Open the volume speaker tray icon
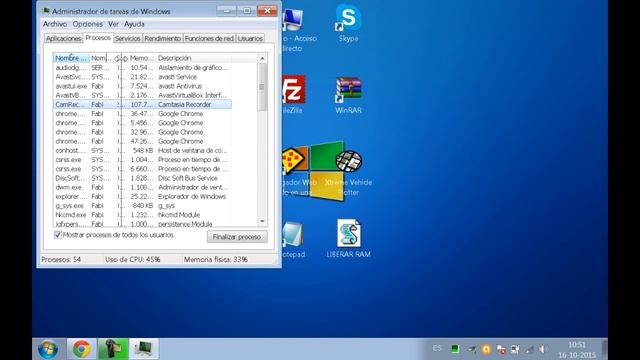The image size is (640, 360). tap(542, 349)
